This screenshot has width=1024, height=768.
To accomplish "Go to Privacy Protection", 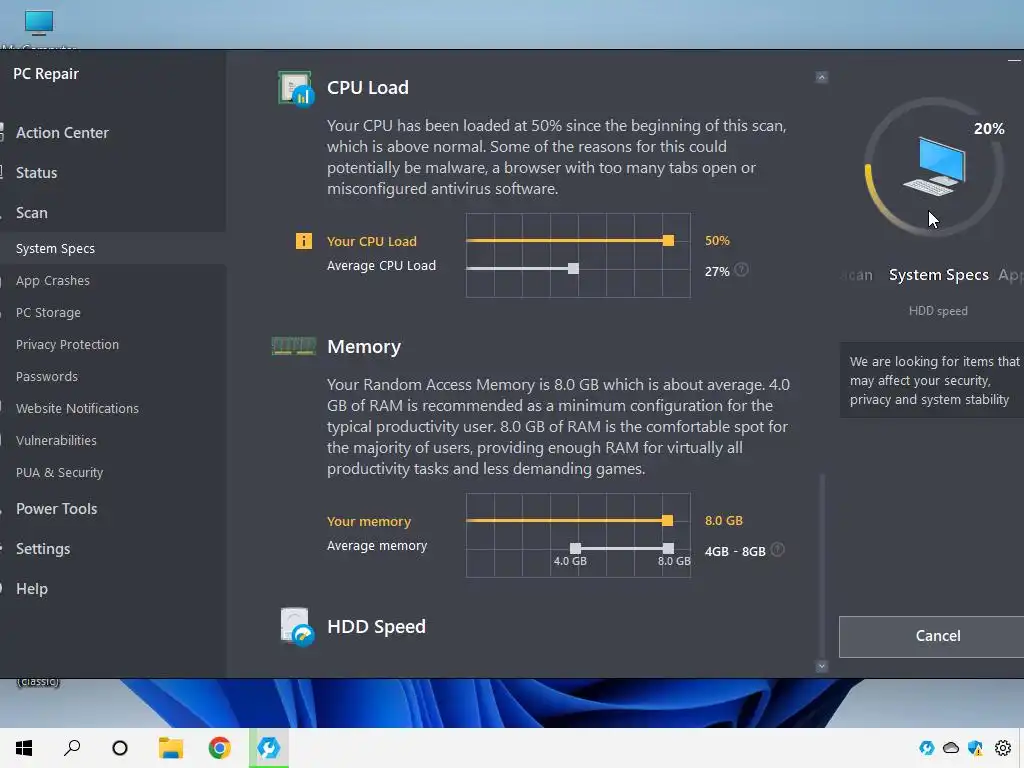I will click(x=67, y=344).
